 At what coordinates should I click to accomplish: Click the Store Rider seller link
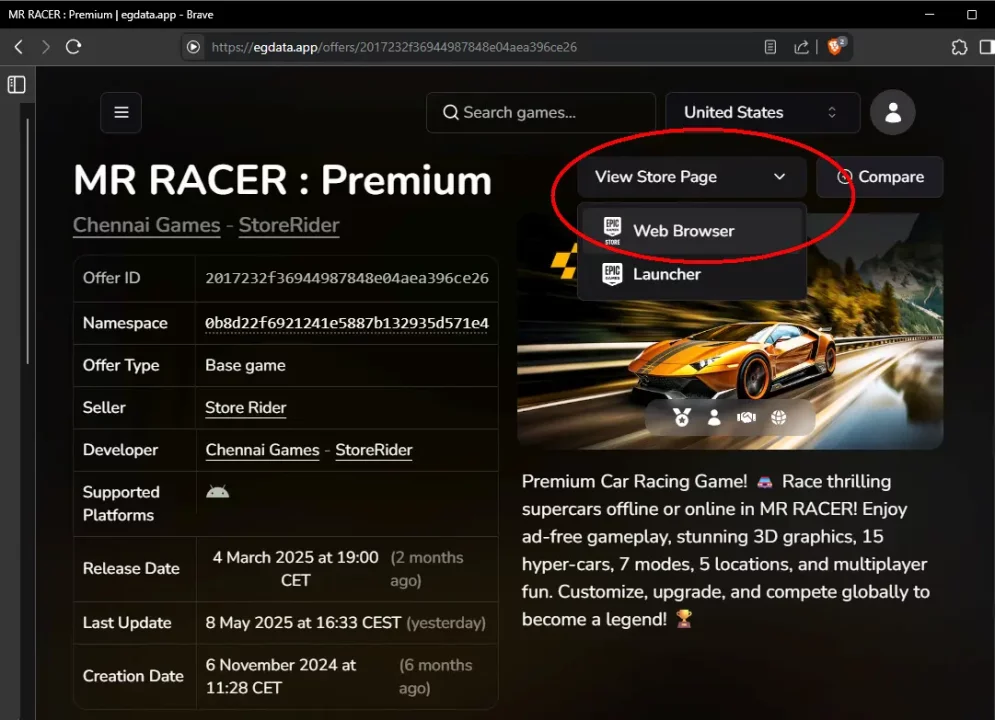pyautogui.click(x=245, y=407)
